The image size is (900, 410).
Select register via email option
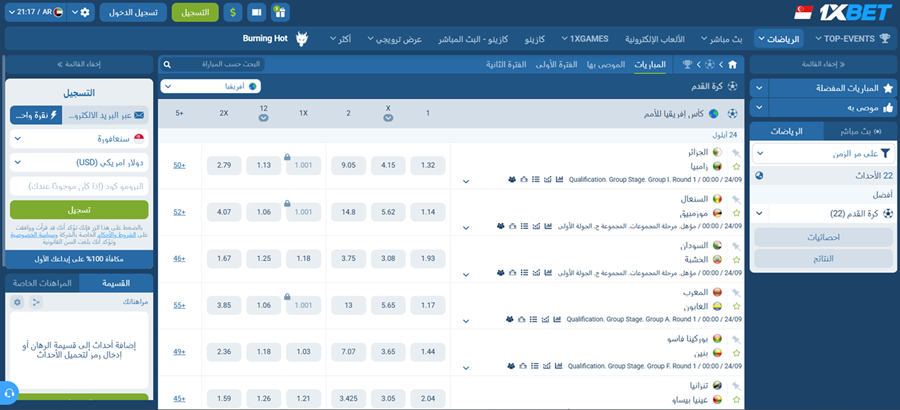click(x=105, y=115)
